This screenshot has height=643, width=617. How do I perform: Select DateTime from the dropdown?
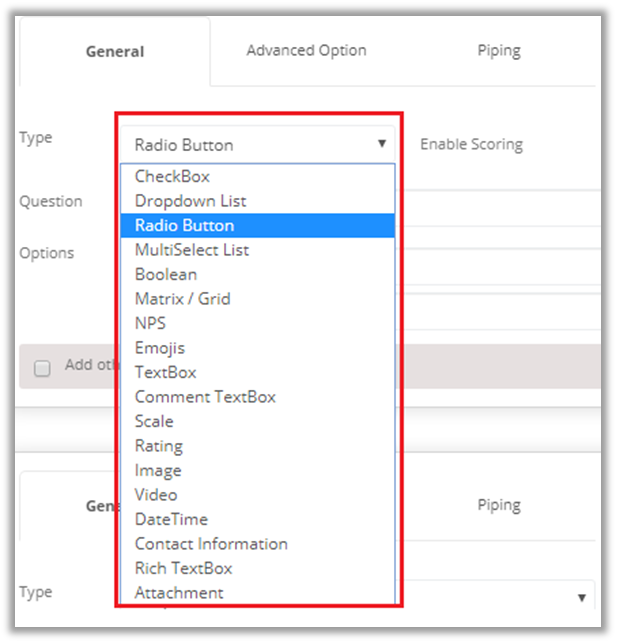[x=171, y=519]
